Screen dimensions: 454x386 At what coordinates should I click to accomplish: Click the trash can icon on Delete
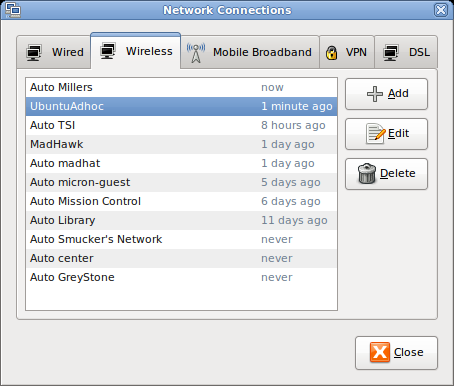(367, 173)
